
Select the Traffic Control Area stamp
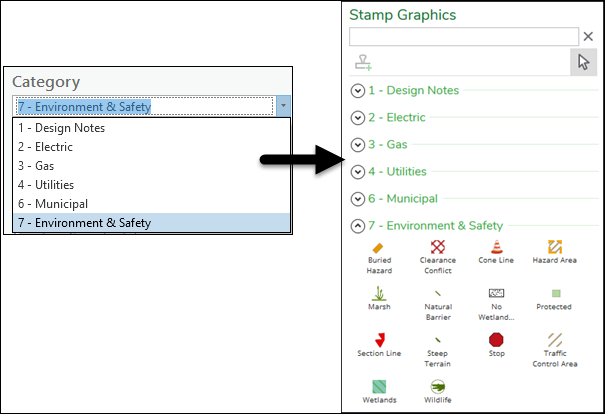coord(555,350)
